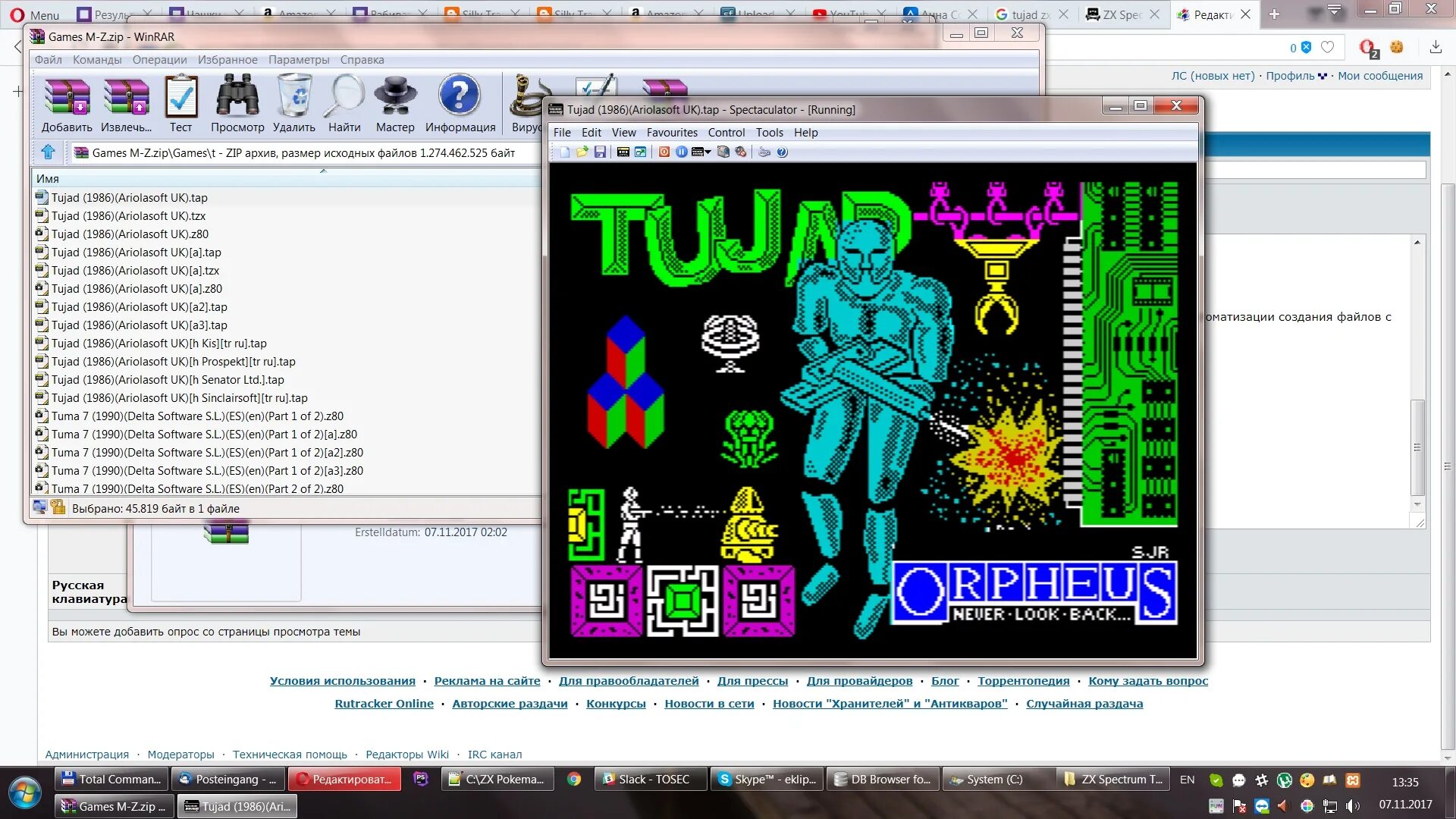This screenshot has height=819, width=1456.
Task: Open Условия использования footer link
Action: click(x=343, y=680)
